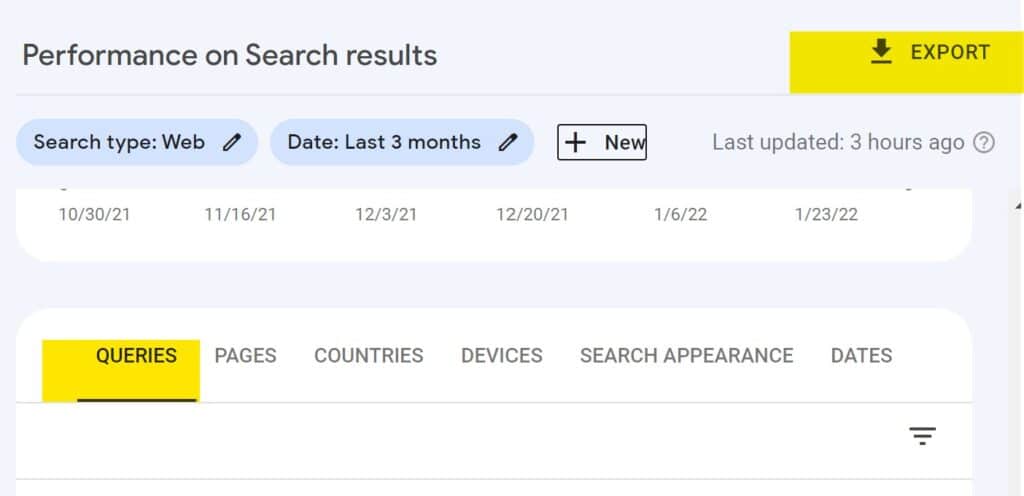
Task: Click the Performance on Search results heading
Action: click(x=230, y=55)
